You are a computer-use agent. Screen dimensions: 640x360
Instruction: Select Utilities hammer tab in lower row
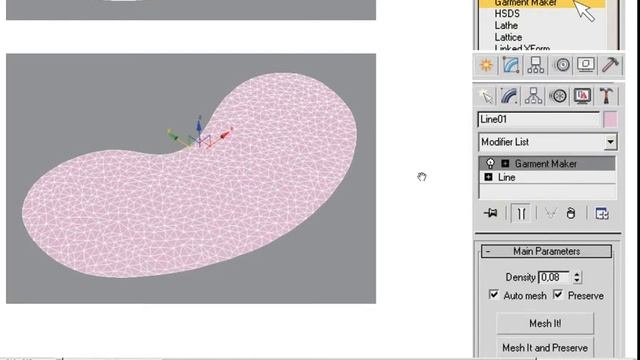[606, 97]
